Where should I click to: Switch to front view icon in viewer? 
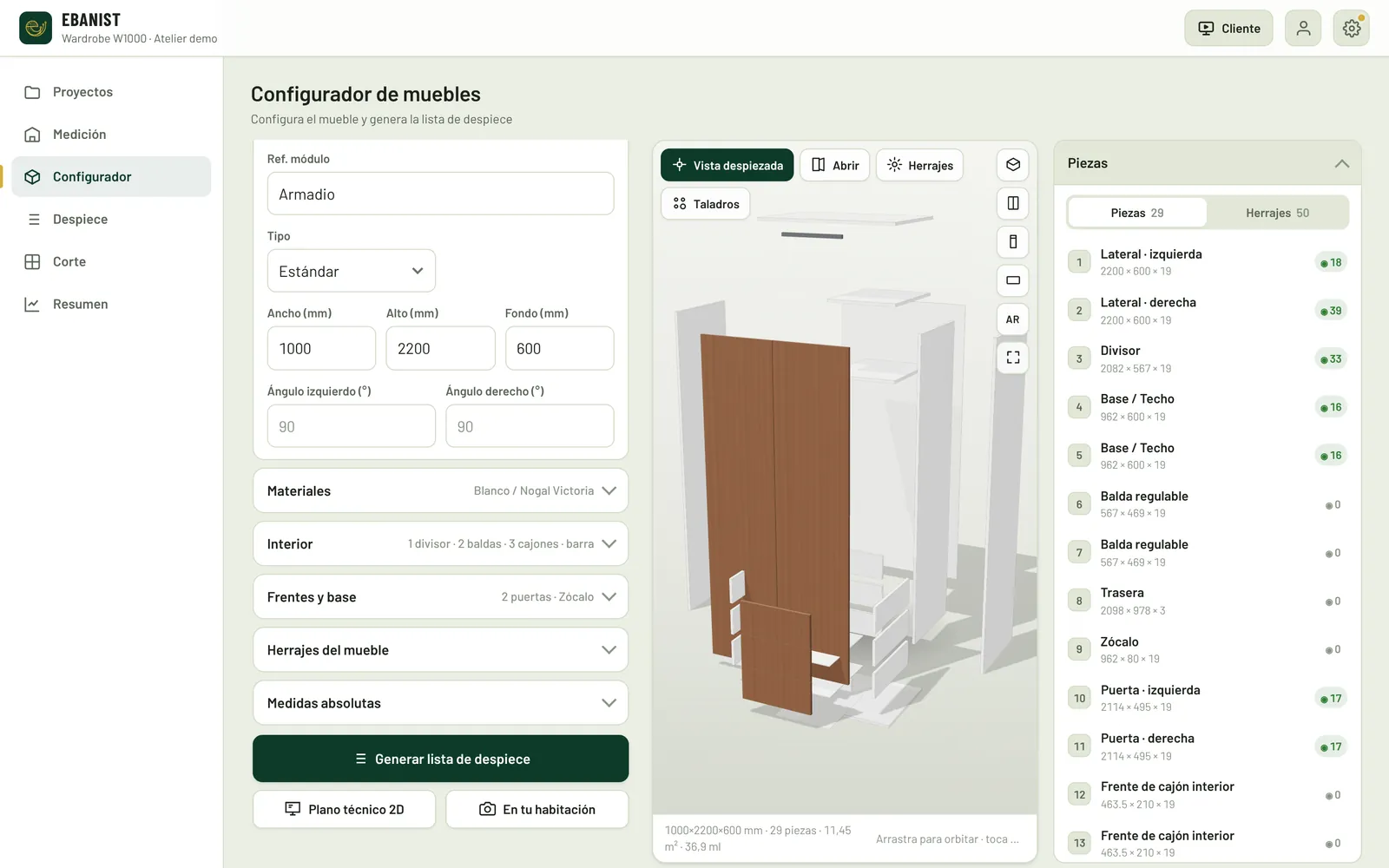(x=1013, y=203)
